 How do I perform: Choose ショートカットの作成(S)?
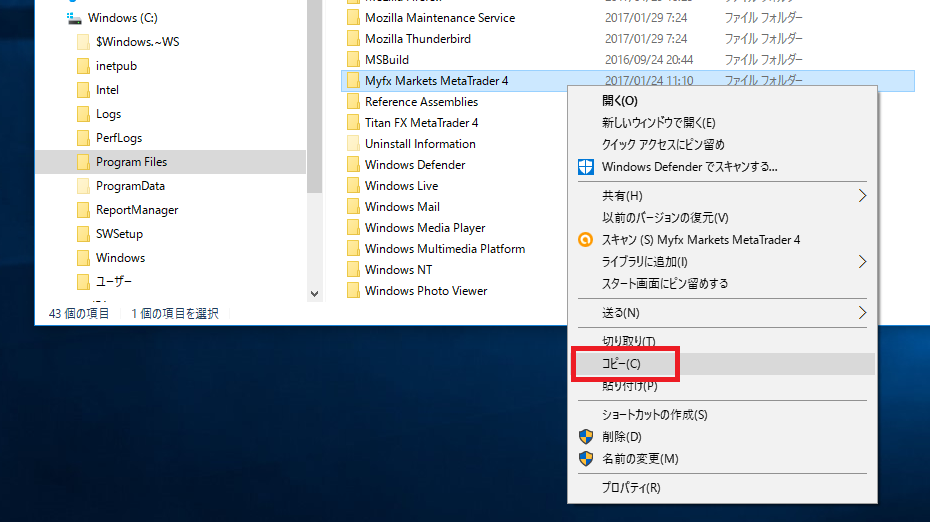722,415
